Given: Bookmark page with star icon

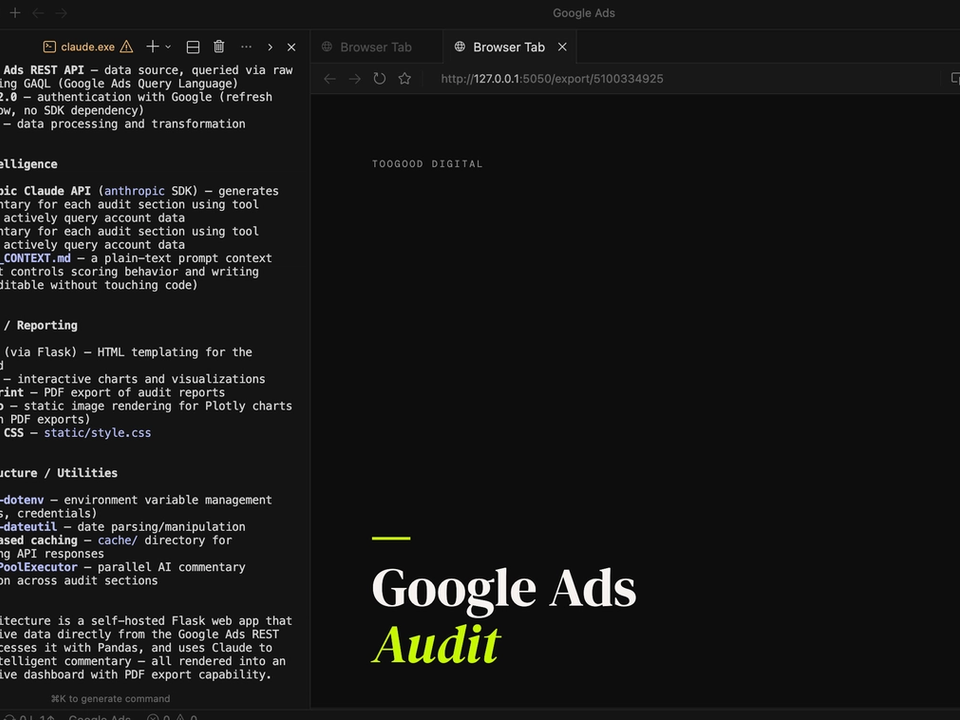Looking at the screenshot, I should coord(405,78).
